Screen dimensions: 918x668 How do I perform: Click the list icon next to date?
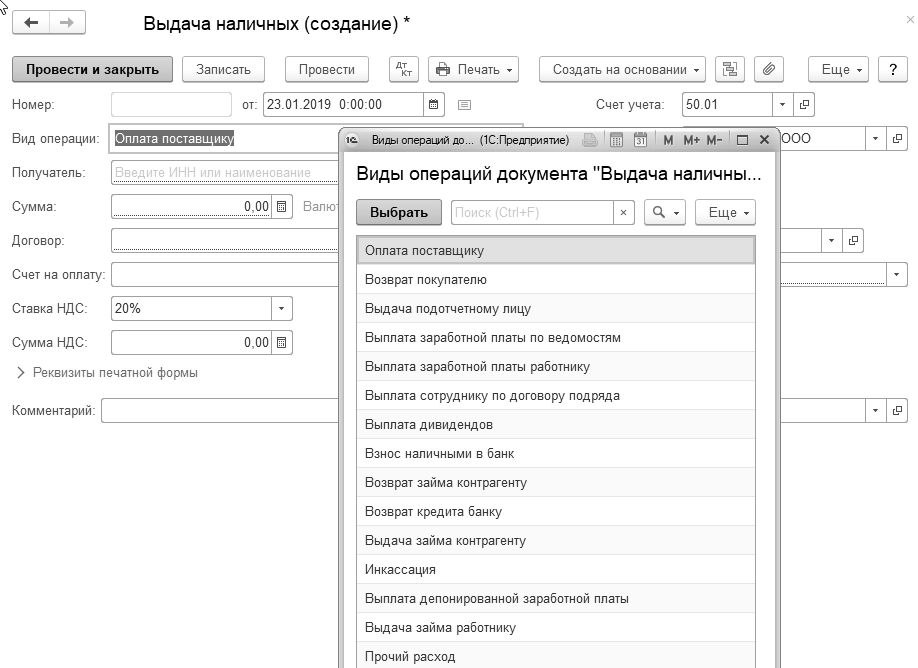coord(464,105)
